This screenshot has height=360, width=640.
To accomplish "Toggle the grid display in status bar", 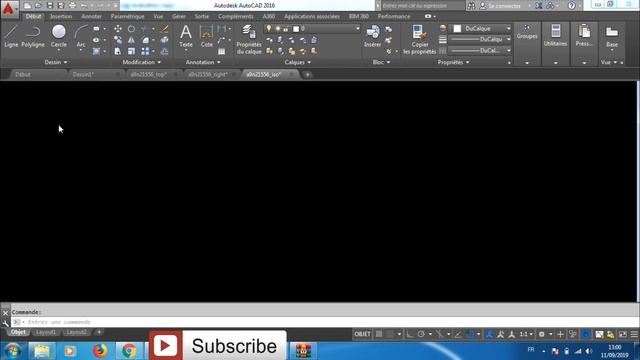I will (379, 334).
